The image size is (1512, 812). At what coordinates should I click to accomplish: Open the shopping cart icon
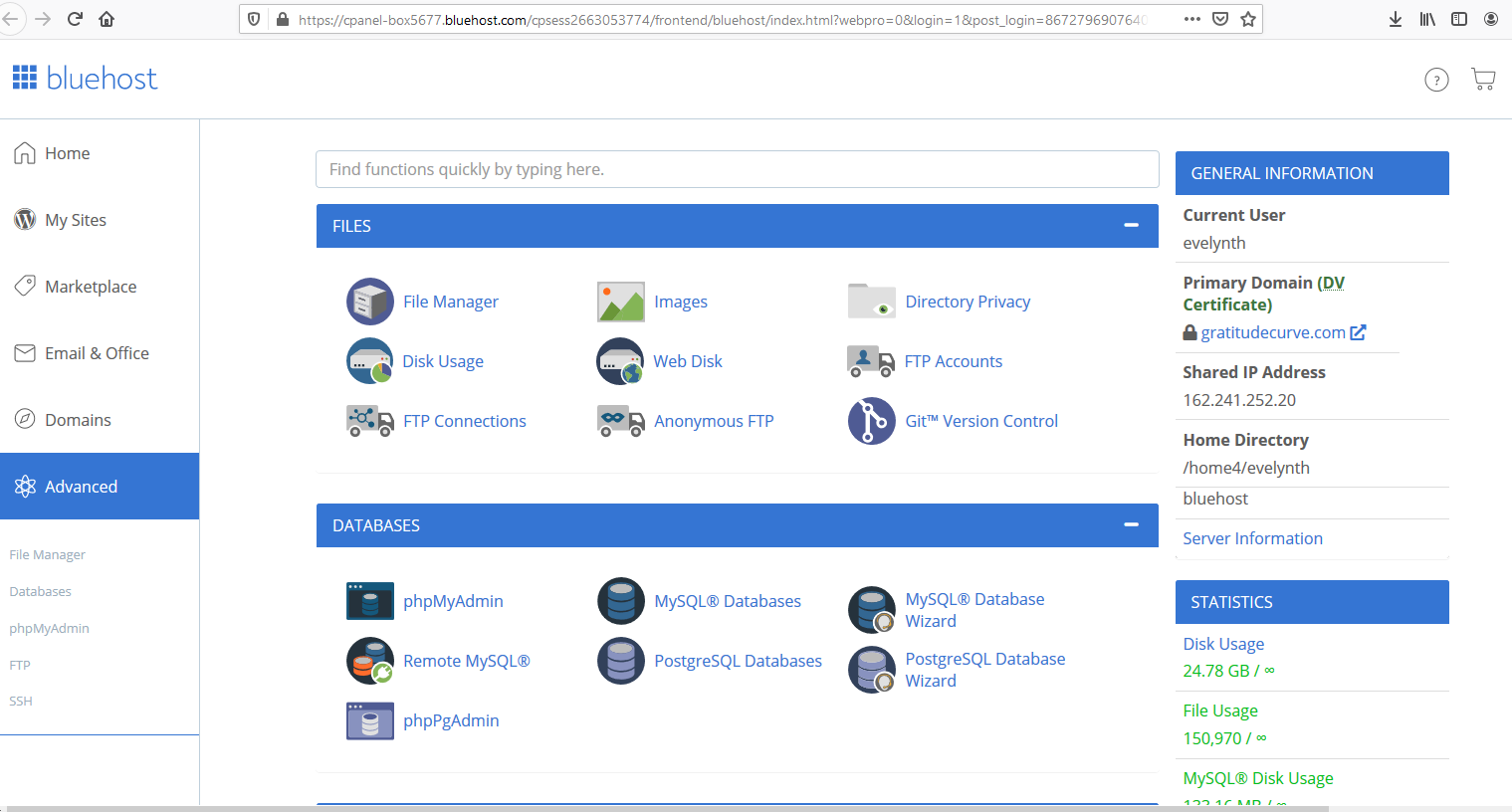click(1483, 80)
